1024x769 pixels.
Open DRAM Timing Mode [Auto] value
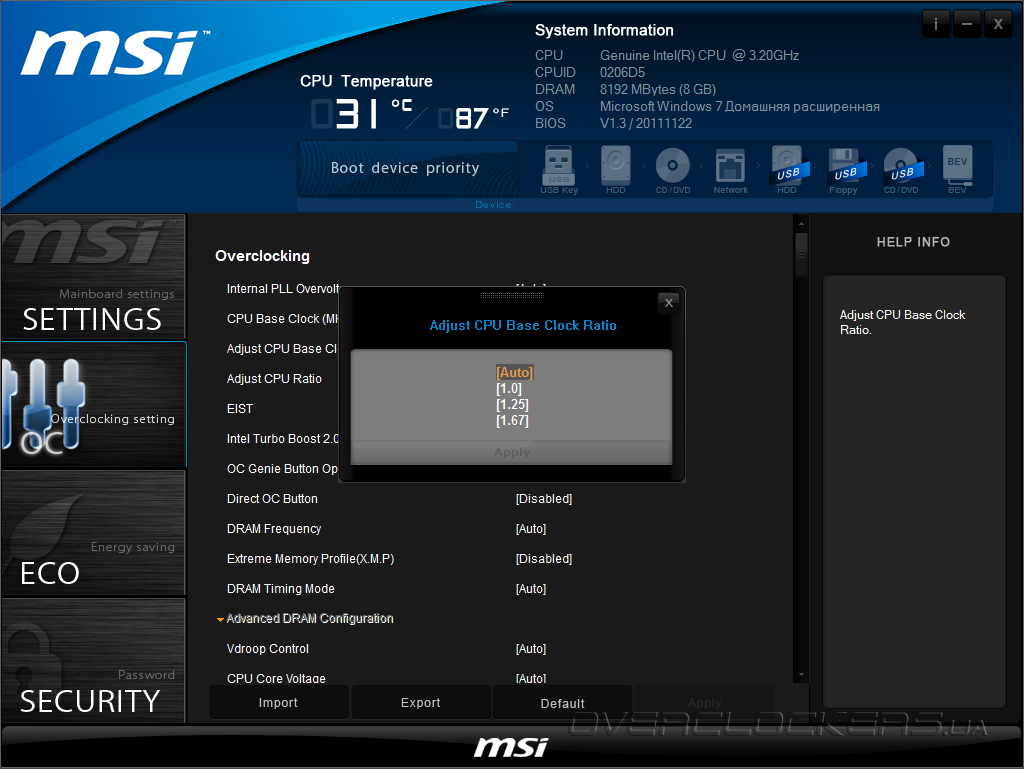point(530,589)
